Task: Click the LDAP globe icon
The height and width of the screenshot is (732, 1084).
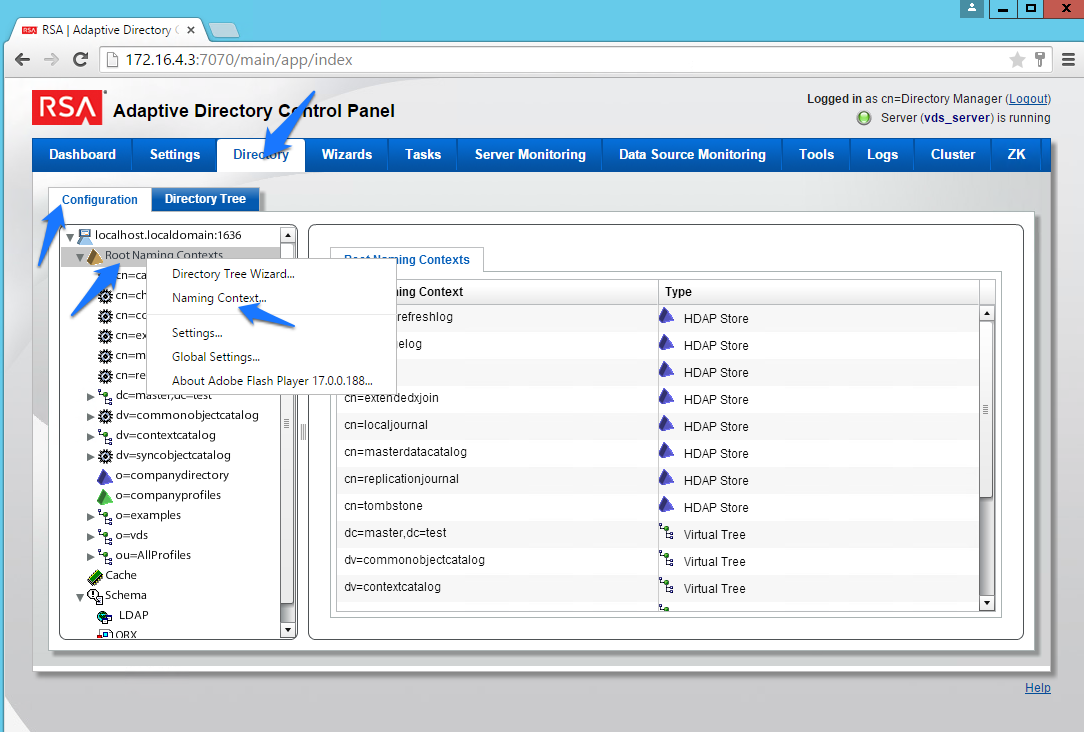Action: pos(105,617)
